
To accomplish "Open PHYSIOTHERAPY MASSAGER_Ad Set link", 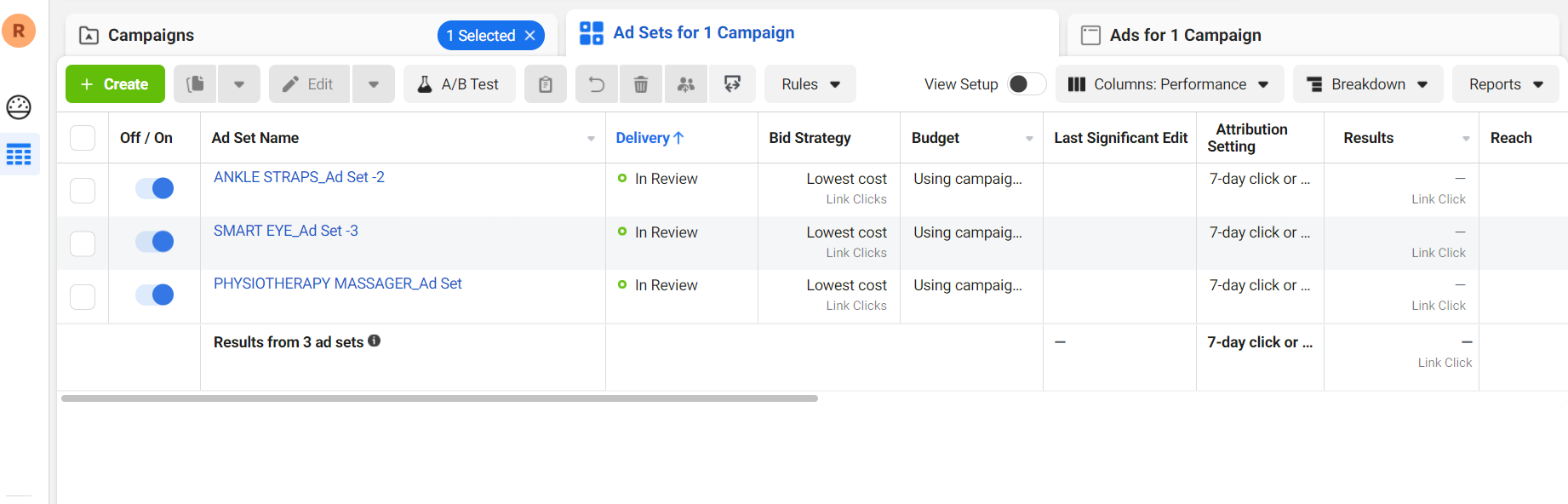I will (337, 283).
